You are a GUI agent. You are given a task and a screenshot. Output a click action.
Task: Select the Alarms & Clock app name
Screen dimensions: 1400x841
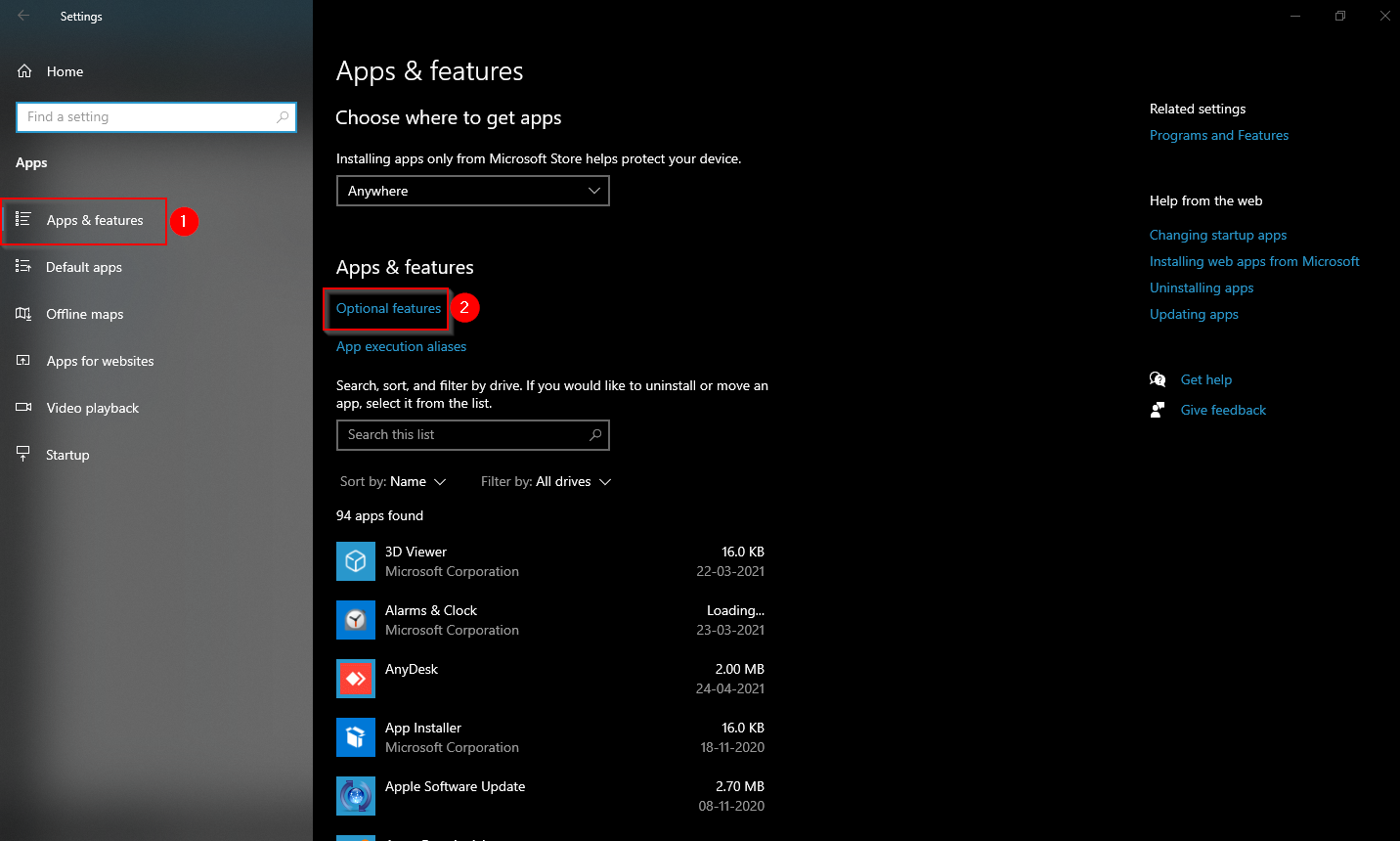(431, 610)
